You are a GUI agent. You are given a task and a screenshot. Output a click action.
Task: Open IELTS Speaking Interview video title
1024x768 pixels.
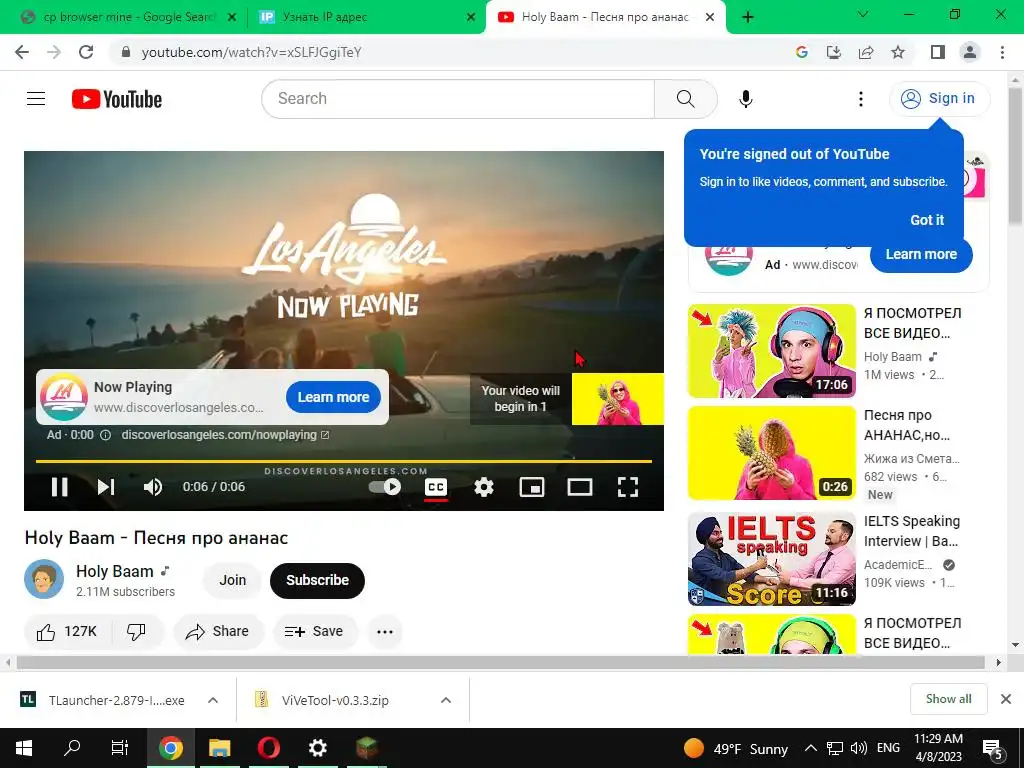(912, 531)
